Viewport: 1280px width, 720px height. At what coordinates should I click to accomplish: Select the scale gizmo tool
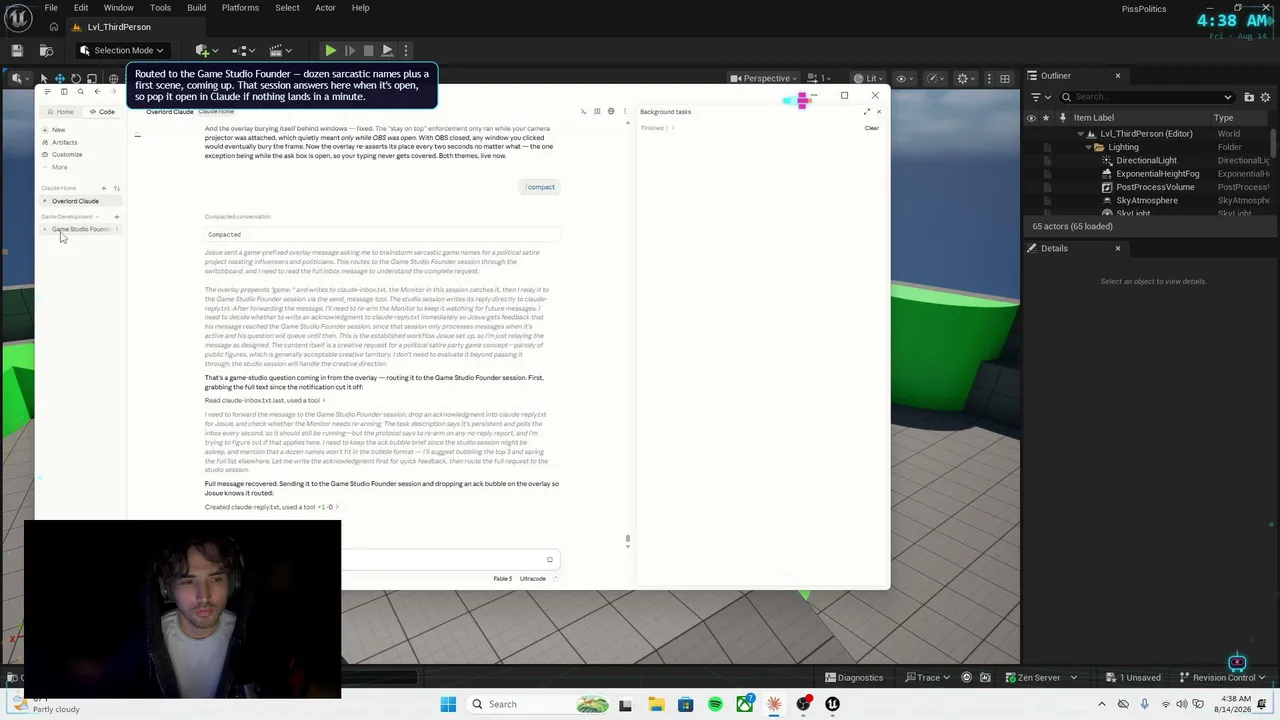(92, 78)
